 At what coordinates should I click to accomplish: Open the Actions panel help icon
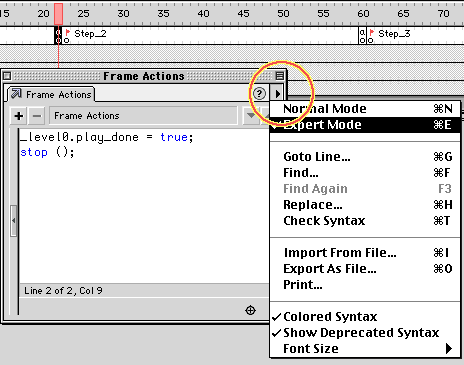point(259,94)
